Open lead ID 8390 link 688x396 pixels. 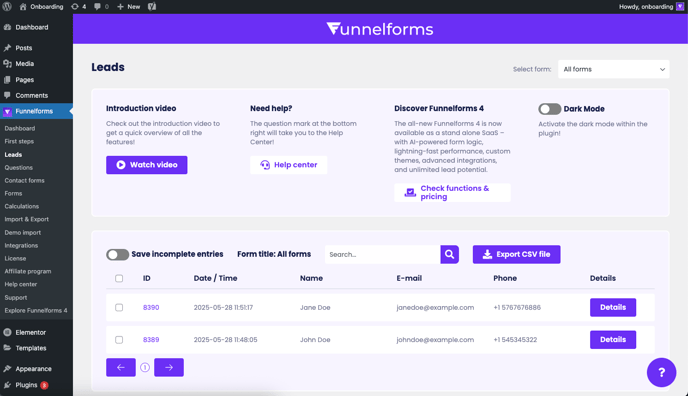tap(151, 307)
